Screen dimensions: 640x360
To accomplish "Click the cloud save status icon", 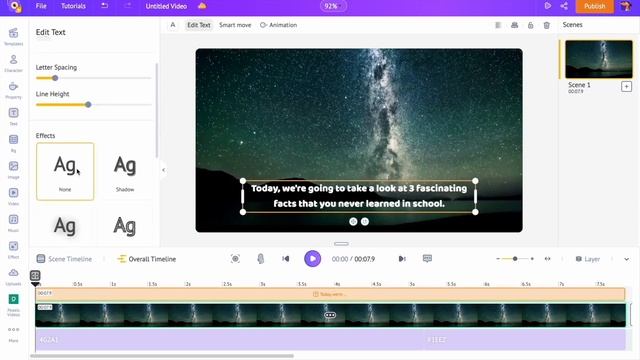I will (x=202, y=6).
